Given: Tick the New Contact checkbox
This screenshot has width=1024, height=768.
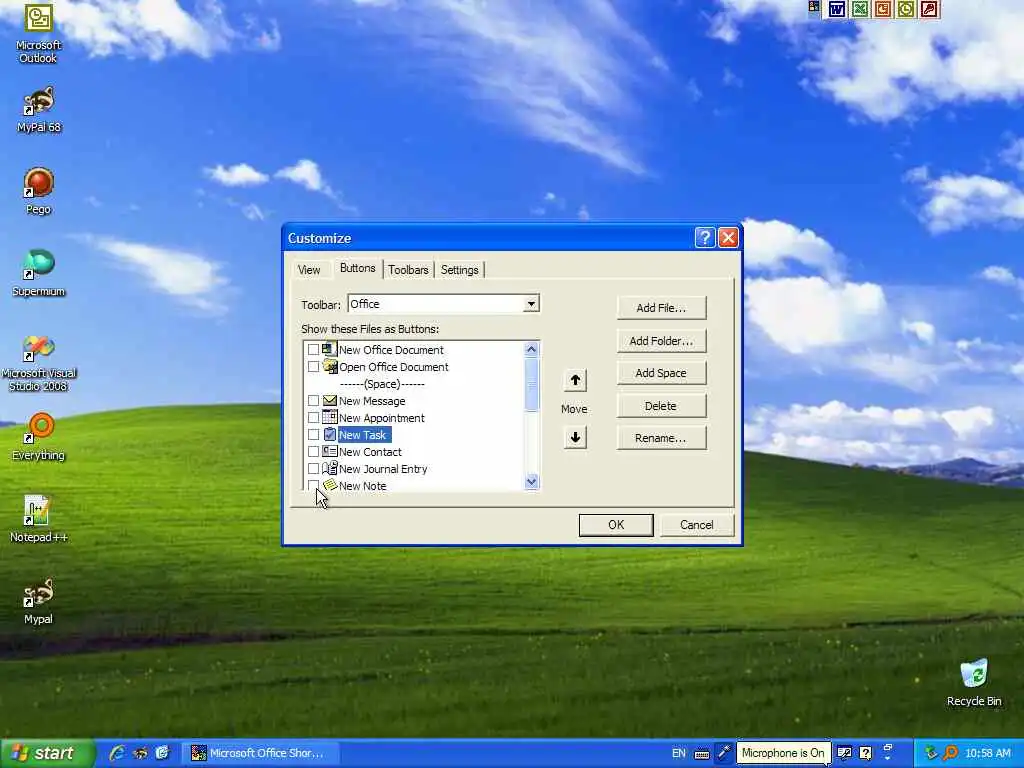Looking at the screenshot, I should pos(313,452).
